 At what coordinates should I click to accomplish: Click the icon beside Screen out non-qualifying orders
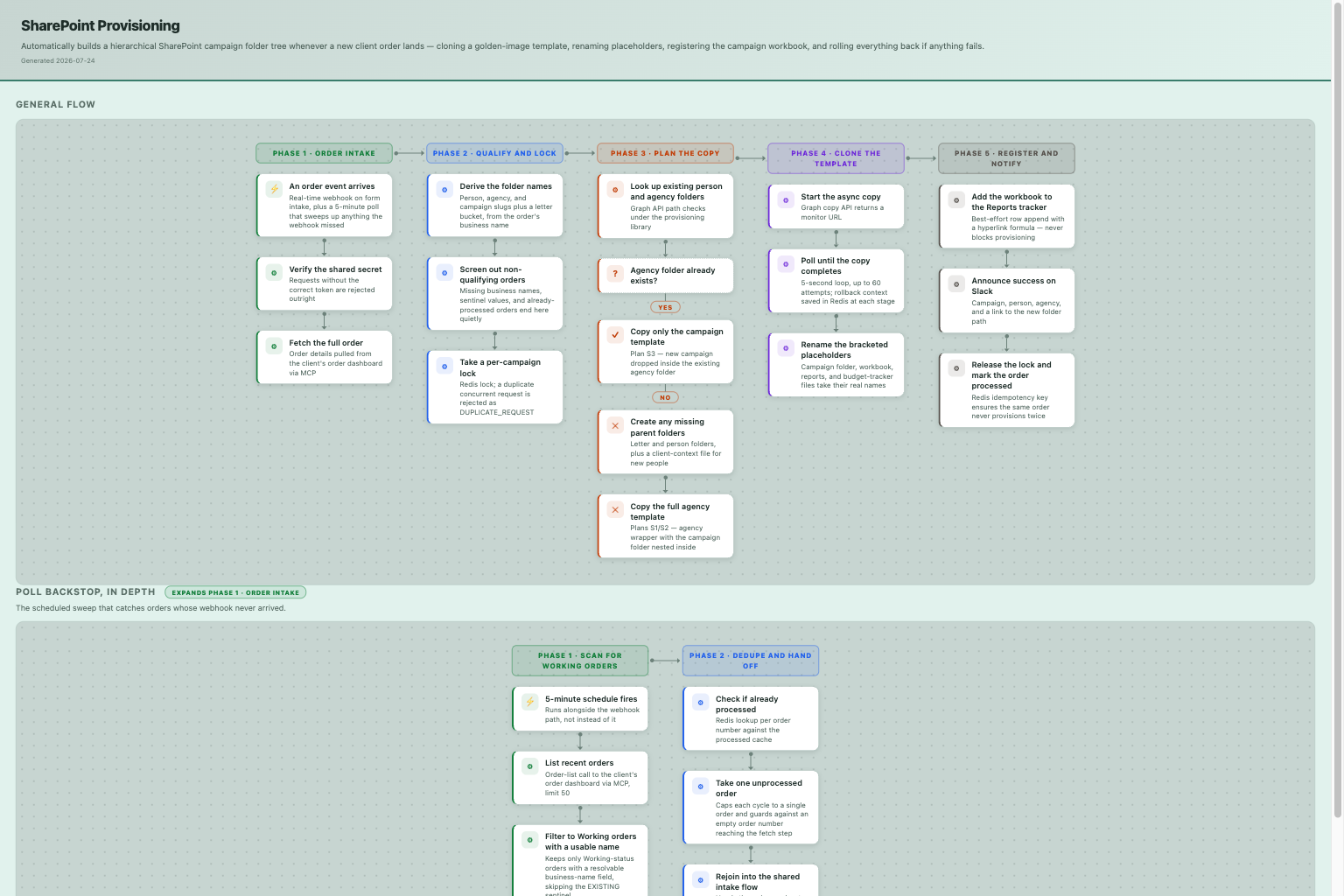coord(444,273)
